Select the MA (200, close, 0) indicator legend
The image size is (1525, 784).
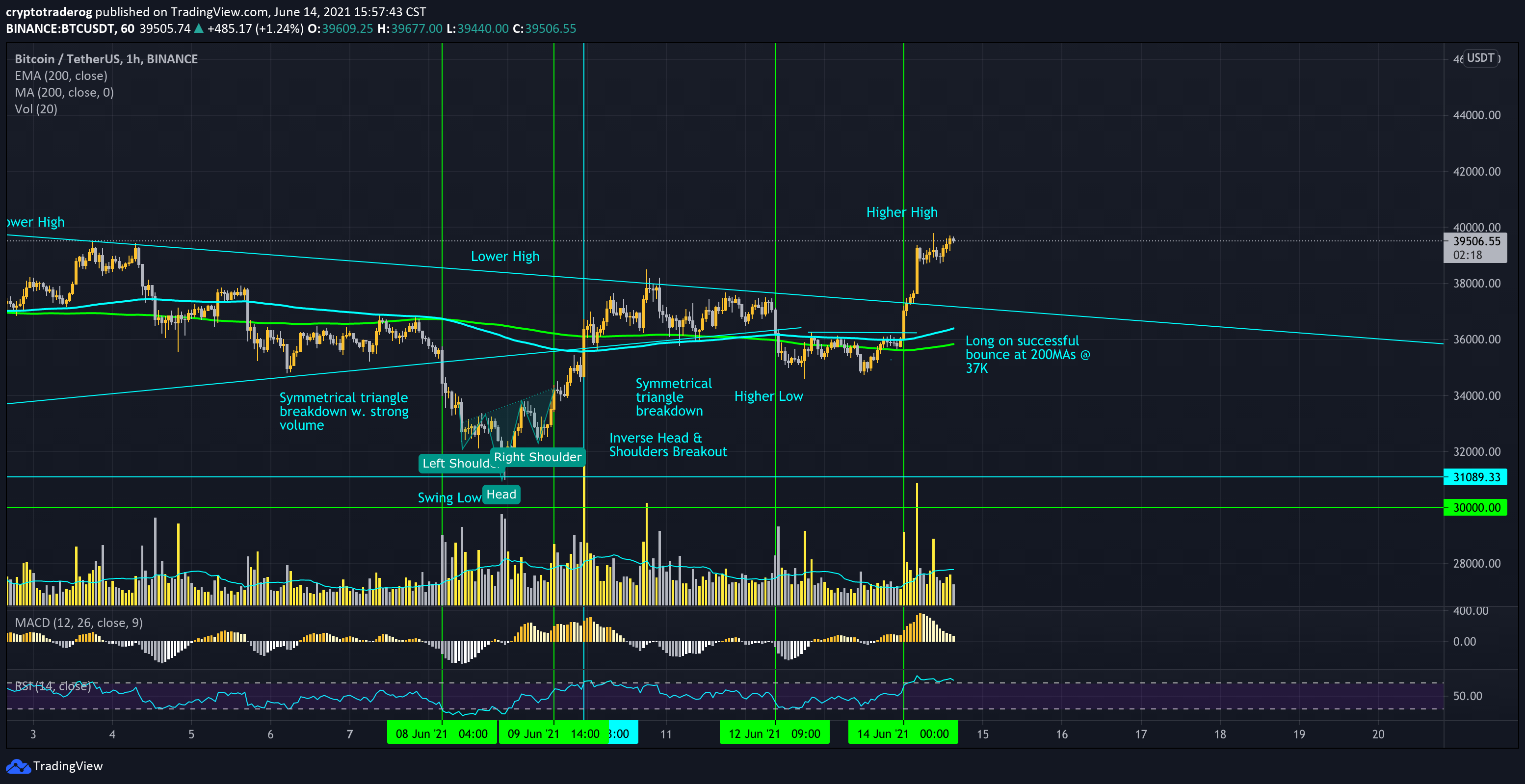[x=64, y=93]
